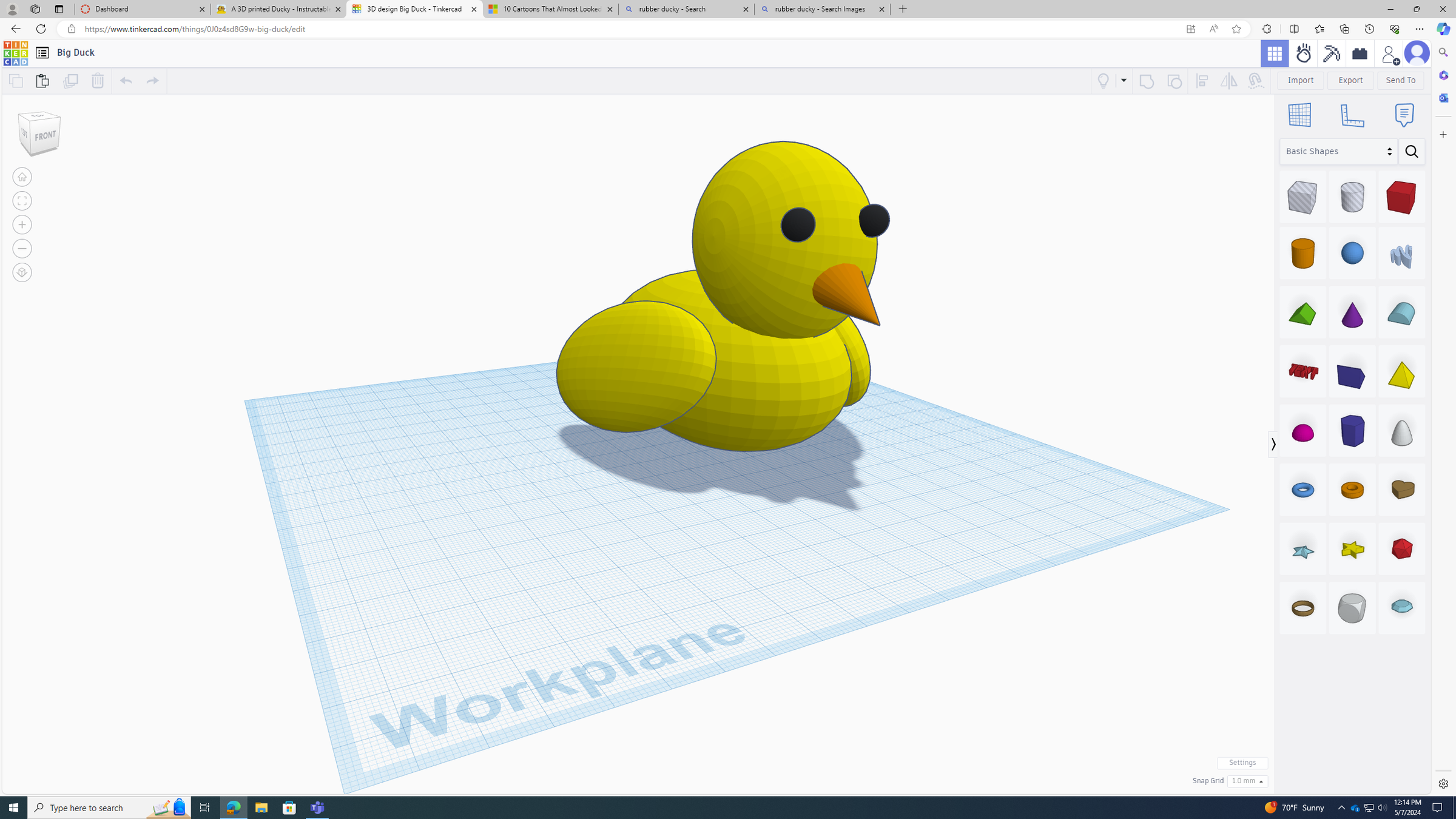1456x819 pixels.
Task: Toggle perspective view in left sidebar
Action: tap(22, 272)
